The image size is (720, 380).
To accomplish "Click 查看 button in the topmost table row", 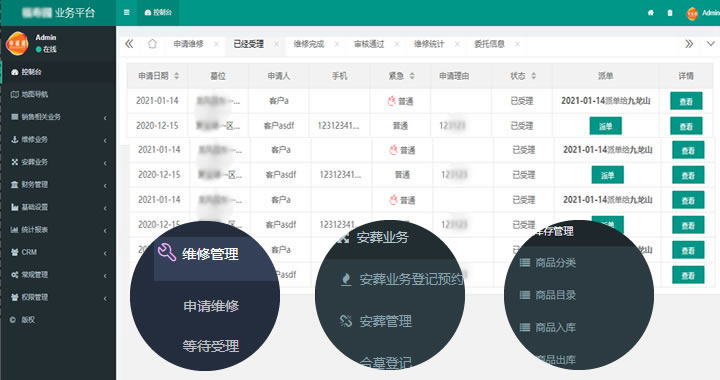I will click(x=686, y=101).
